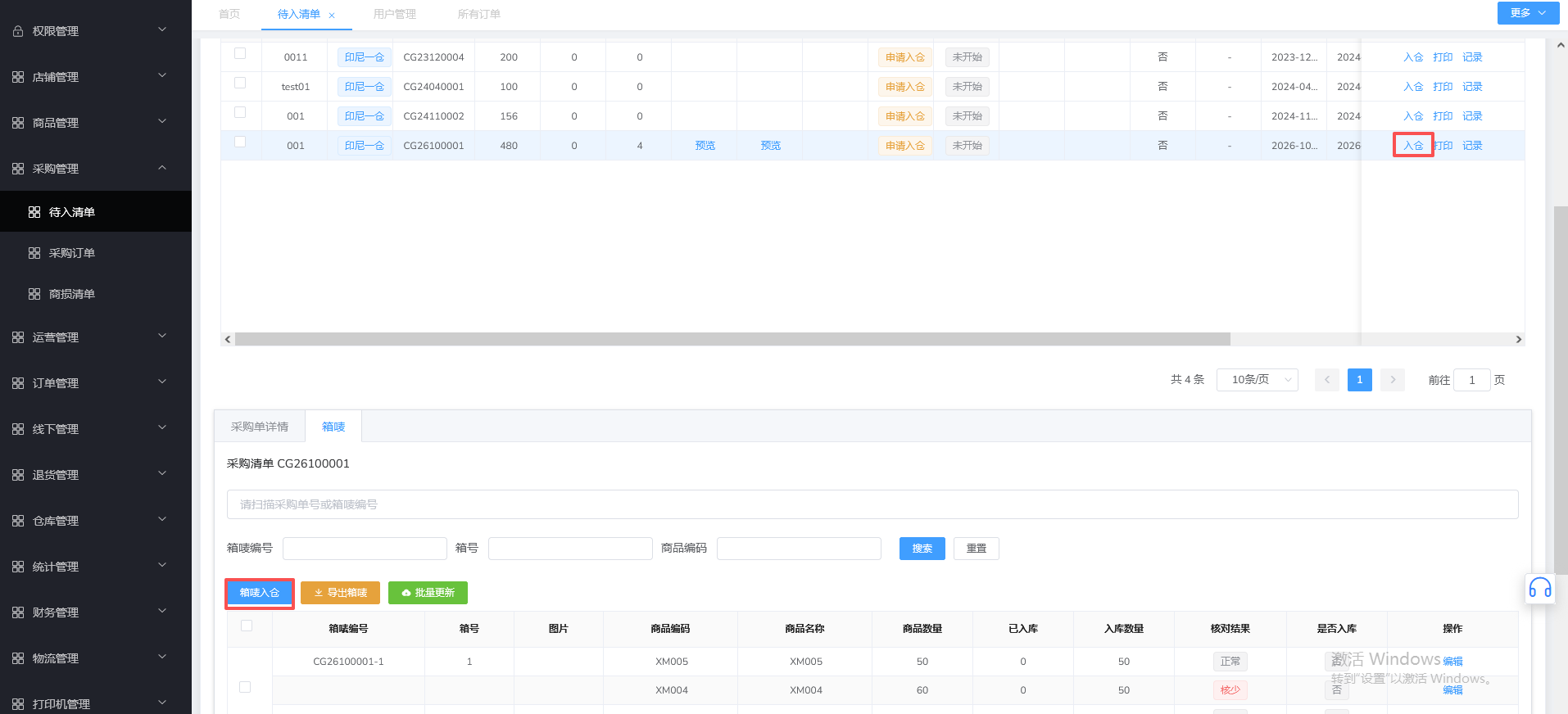Click the 搜索 search button
Screen dimensions: 1568x714
pos(922,549)
